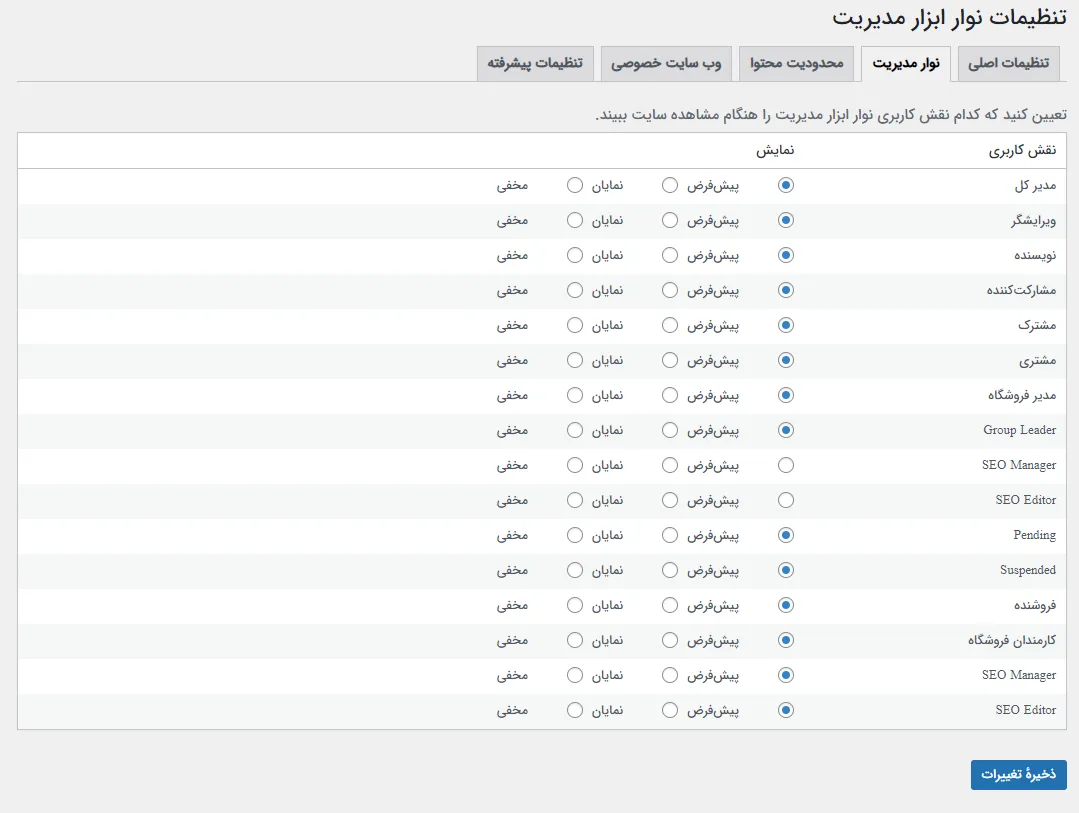Select "نمایان" radio for the "نویسنده" role
The width and height of the screenshot is (1079, 813).
point(670,255)
